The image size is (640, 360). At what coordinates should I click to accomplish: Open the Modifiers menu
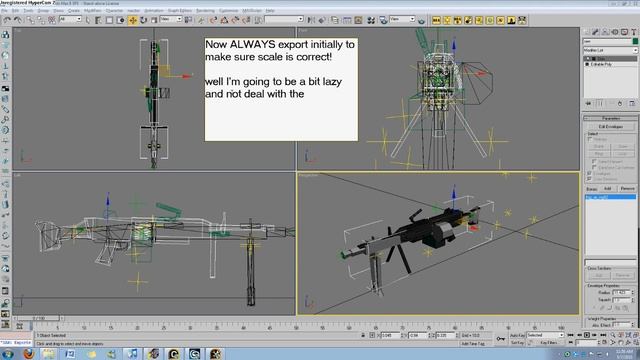[x=93, y=11]
